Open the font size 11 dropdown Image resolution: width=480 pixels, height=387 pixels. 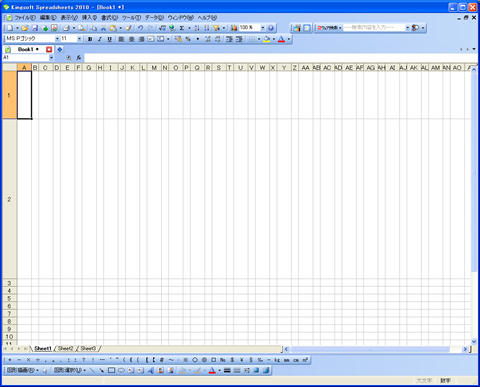pos(79,39)
